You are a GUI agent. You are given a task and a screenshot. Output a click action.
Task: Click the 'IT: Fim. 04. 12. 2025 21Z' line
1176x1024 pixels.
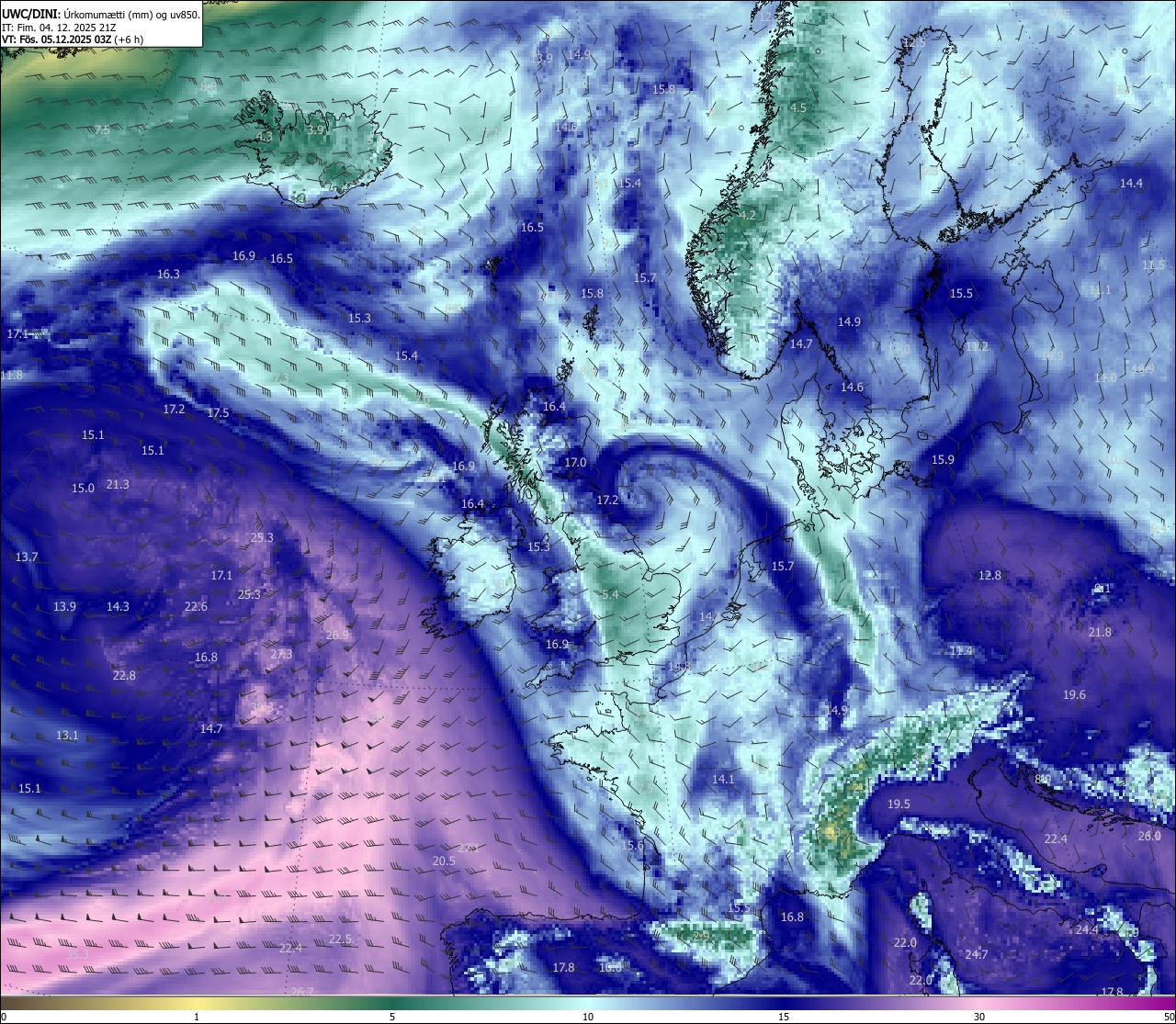[59, 27]
